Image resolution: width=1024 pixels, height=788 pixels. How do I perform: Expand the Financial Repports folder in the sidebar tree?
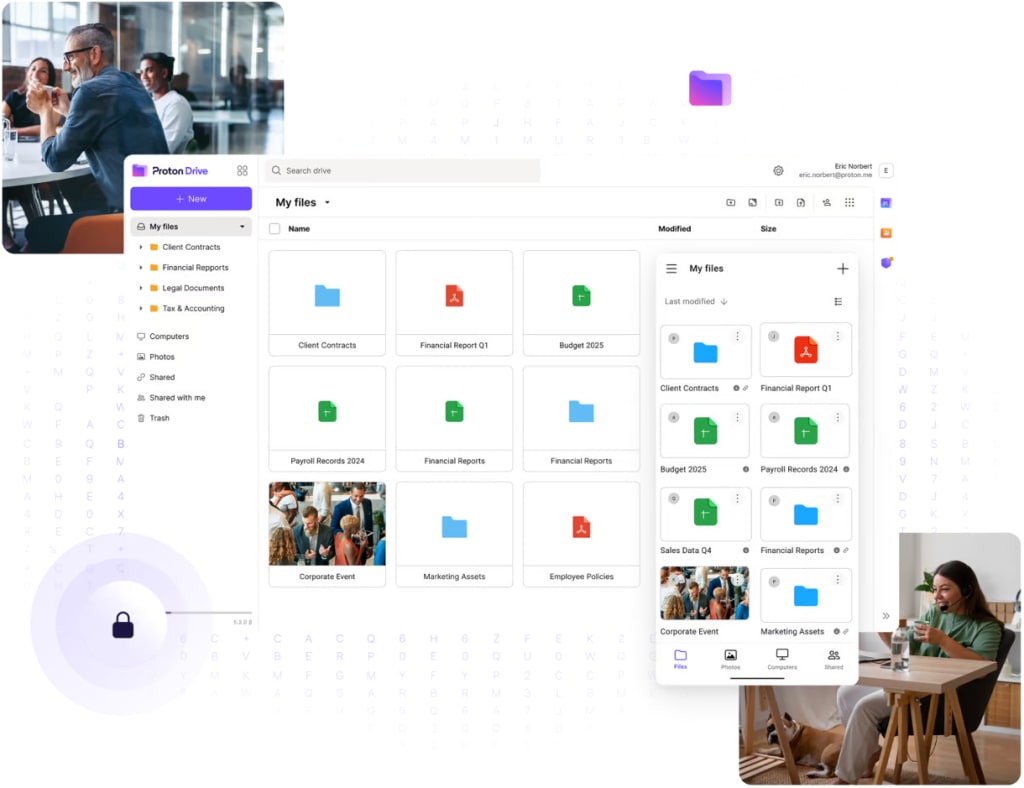tap(141, 268)
